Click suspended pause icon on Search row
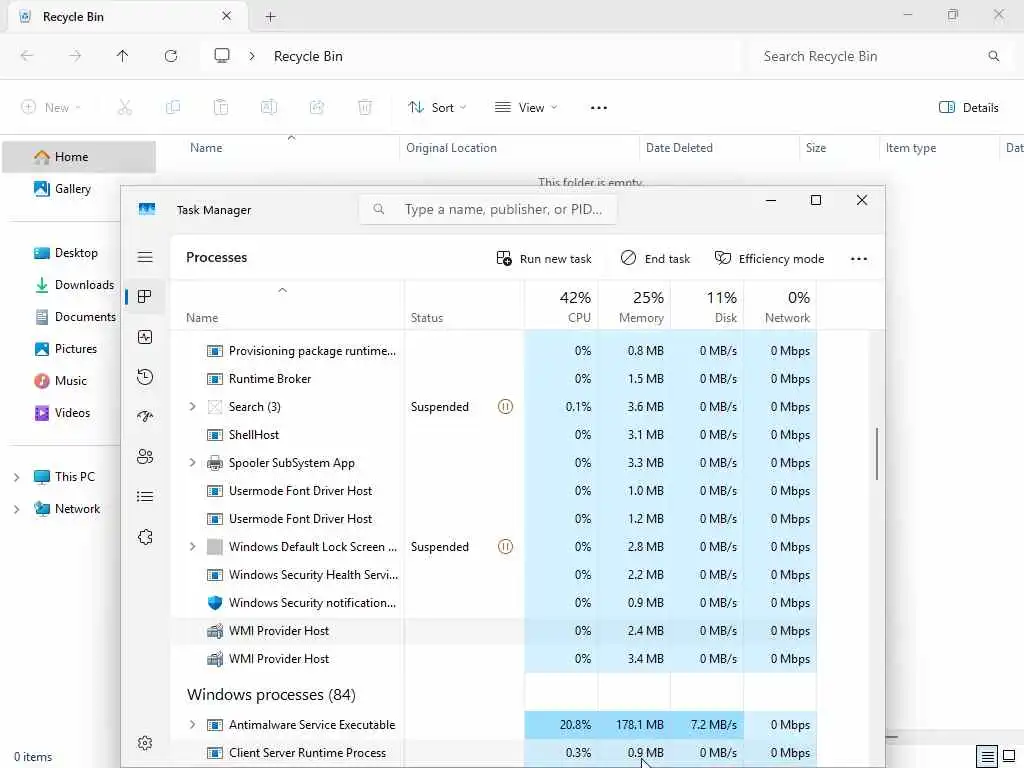 click(505, 406)
